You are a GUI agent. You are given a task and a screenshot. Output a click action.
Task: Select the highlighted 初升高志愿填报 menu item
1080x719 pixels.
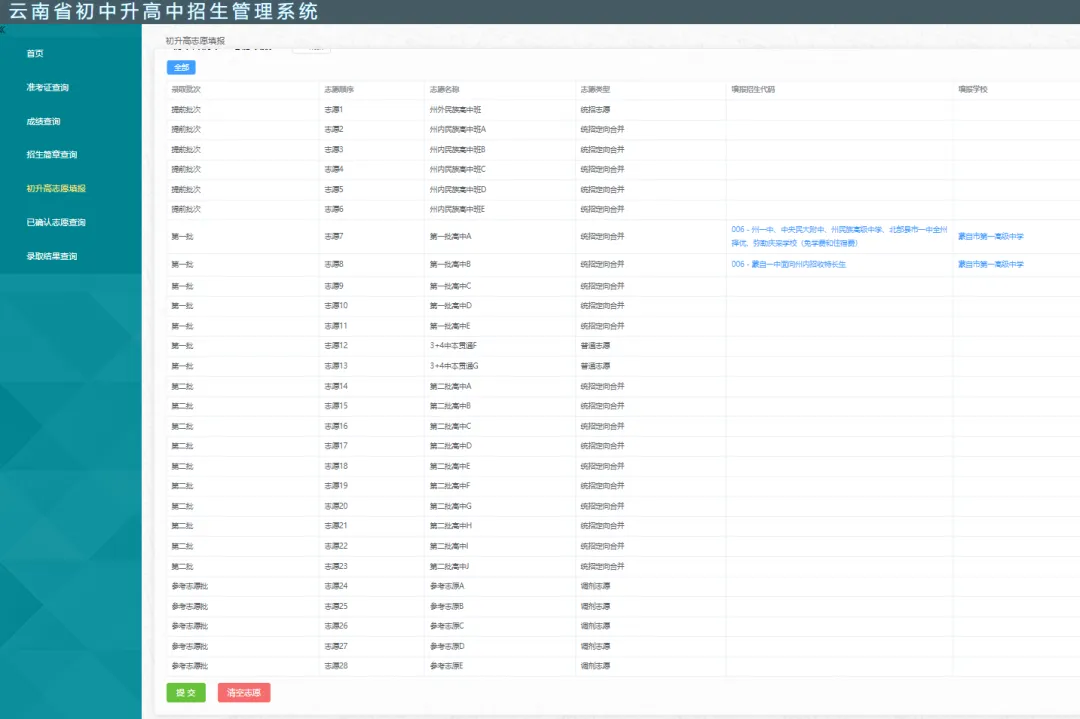click(x=56, y=188)
